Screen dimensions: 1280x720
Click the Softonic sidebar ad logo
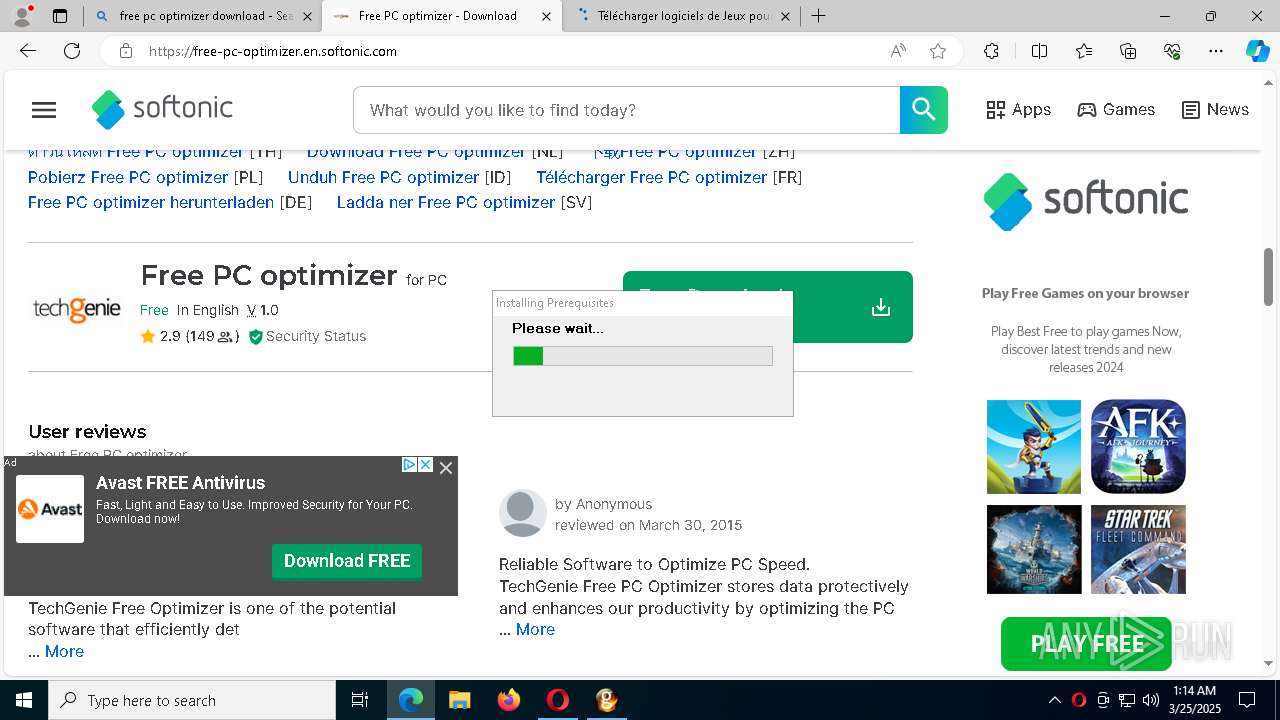coord(1086,201)
